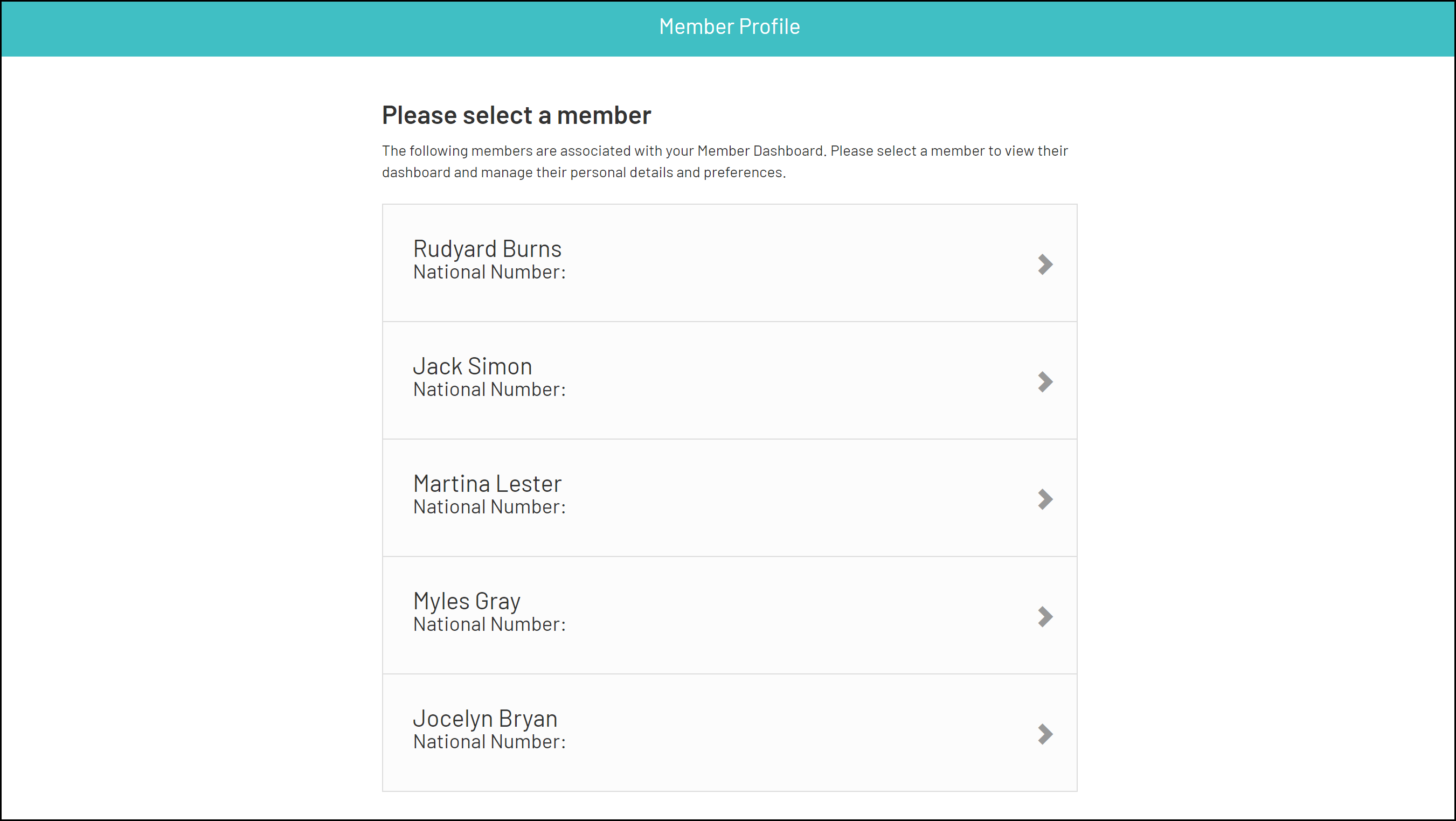Select member Martina Lester name
The image size is (1456, 821).
pos(487,484)
